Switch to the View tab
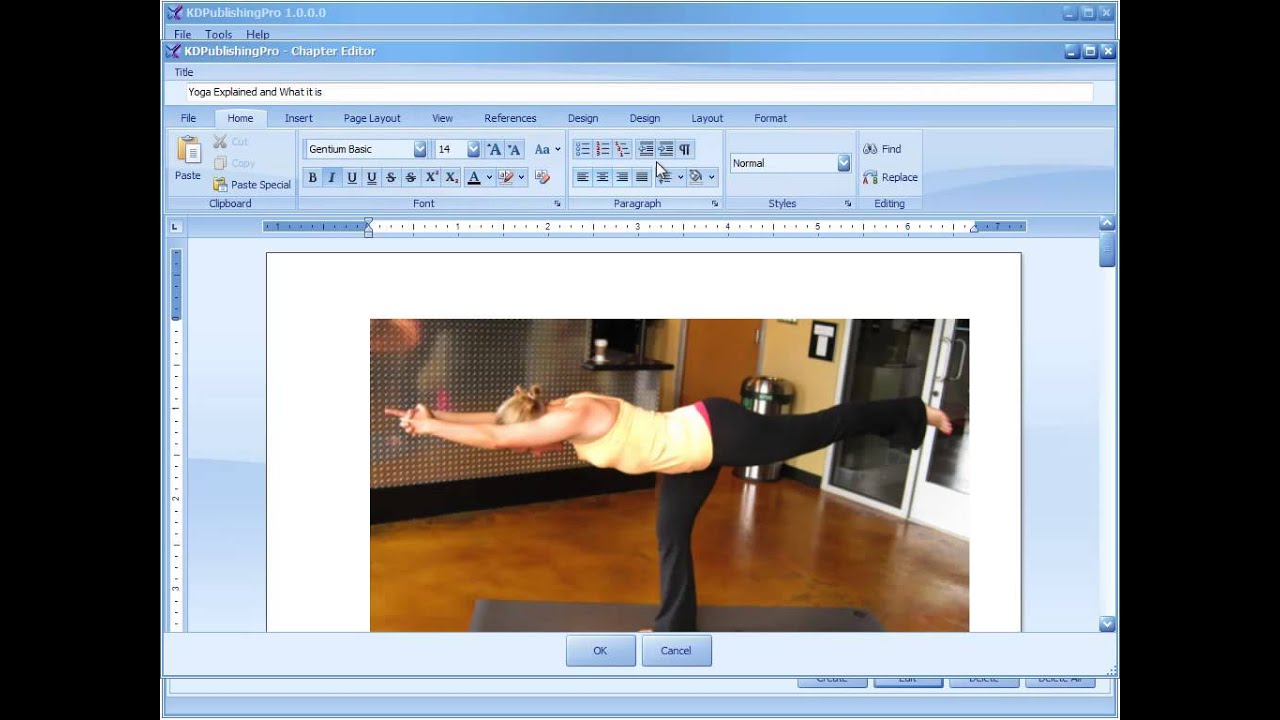Viewport: 1280px width, 720px height. point(442,118)
